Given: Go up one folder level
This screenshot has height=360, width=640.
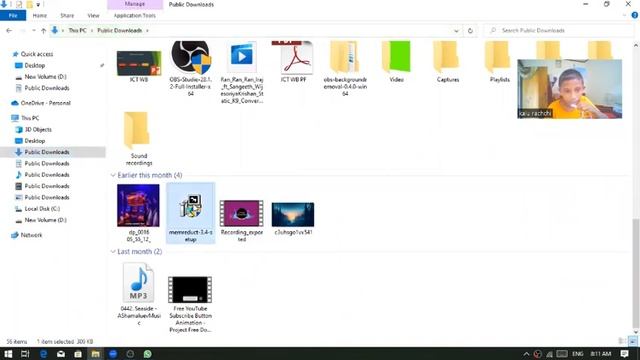Looking at the screenshot, I should tap(43, 31).
